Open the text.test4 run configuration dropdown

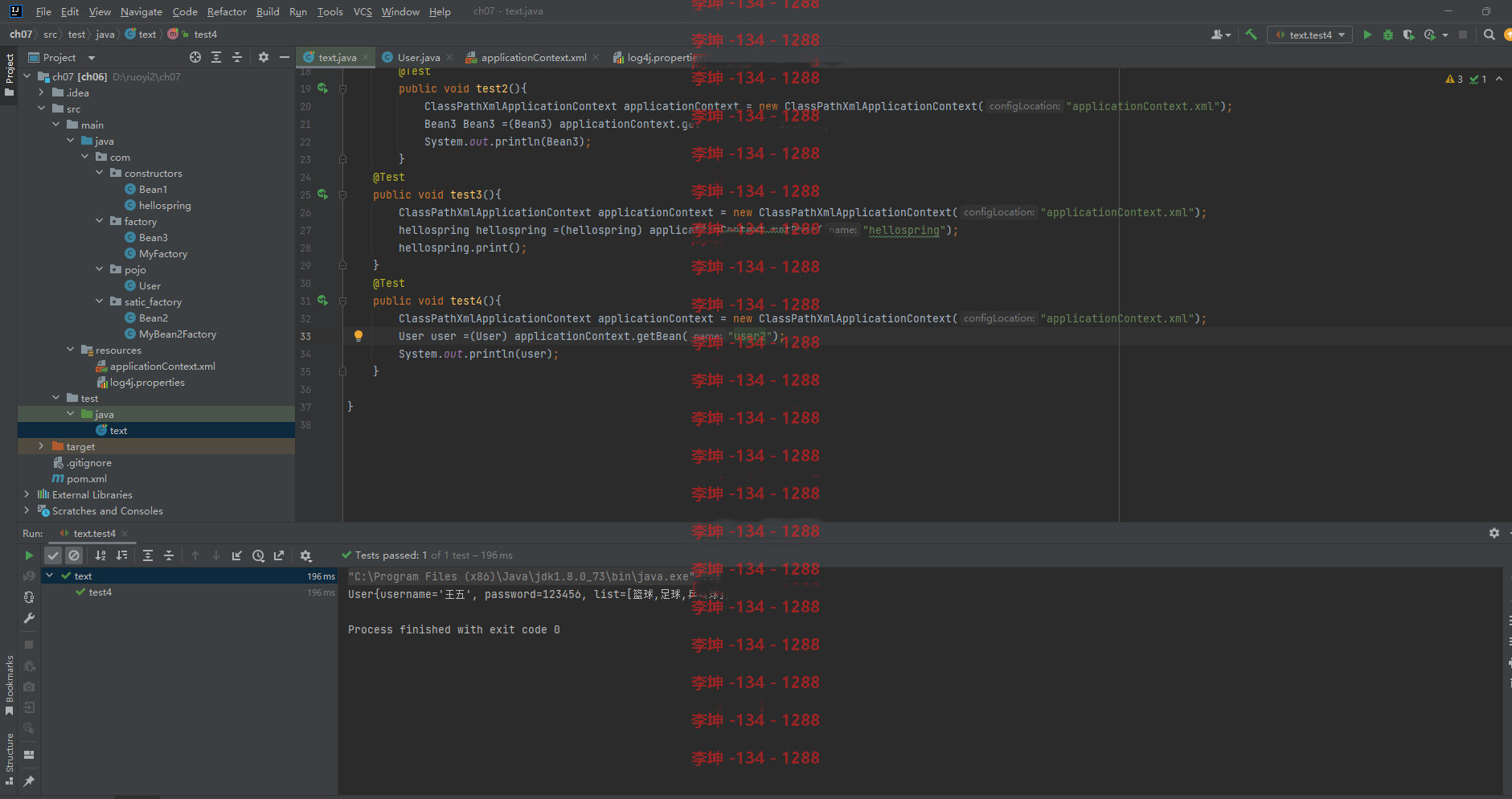pyautogui.click(x=1309, y=35)
